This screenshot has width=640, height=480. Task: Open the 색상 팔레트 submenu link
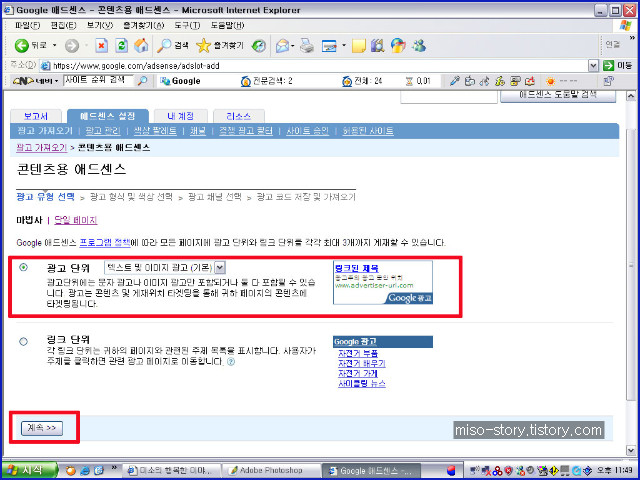tap(155, 131)
